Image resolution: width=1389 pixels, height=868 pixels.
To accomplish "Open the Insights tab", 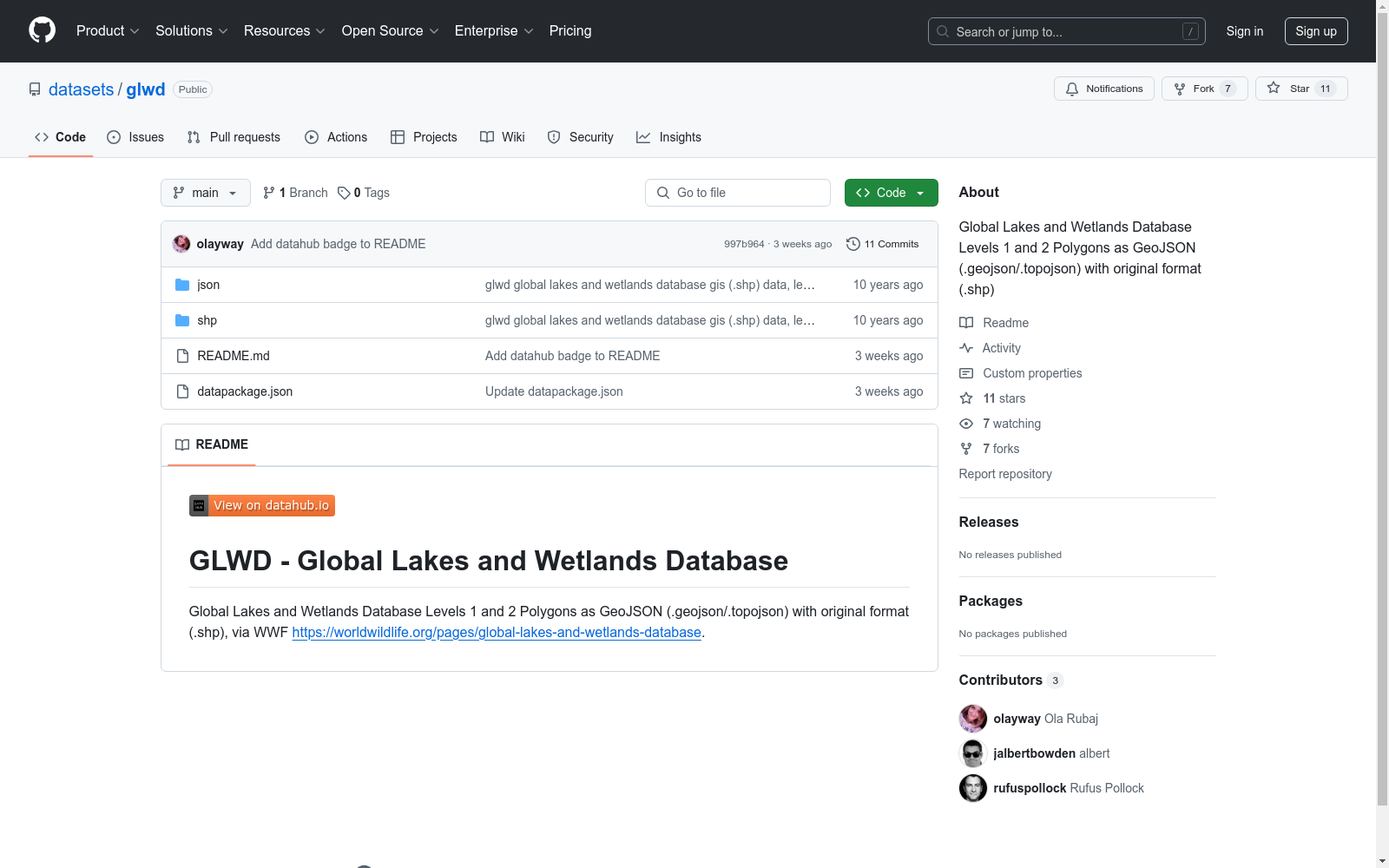I will click(x=668, y=136).
